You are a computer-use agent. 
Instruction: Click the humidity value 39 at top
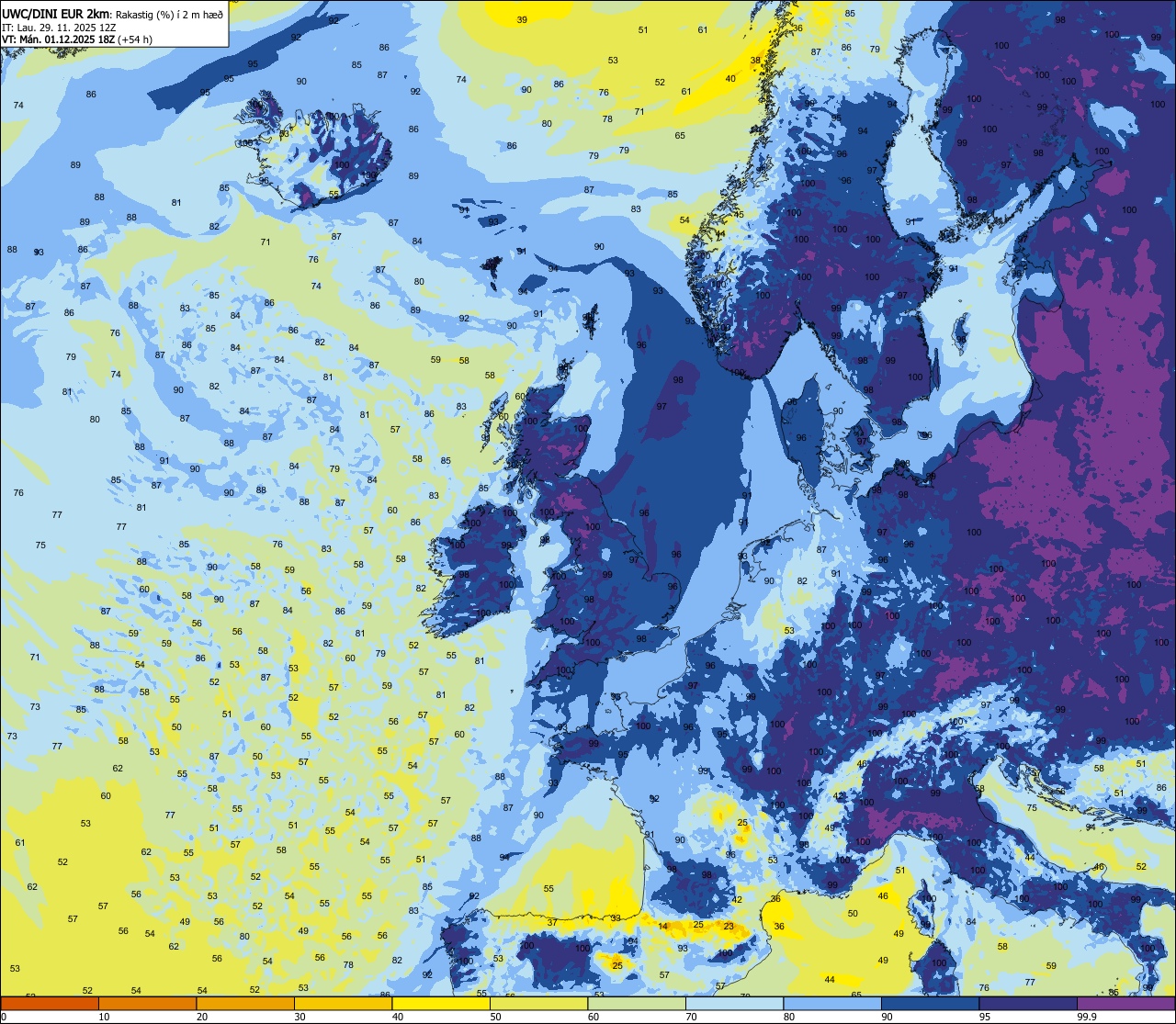[522, 19]
